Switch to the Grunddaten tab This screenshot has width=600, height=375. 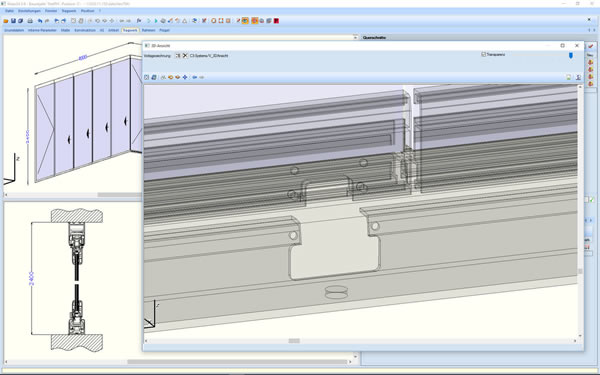(x=14, y=30)
